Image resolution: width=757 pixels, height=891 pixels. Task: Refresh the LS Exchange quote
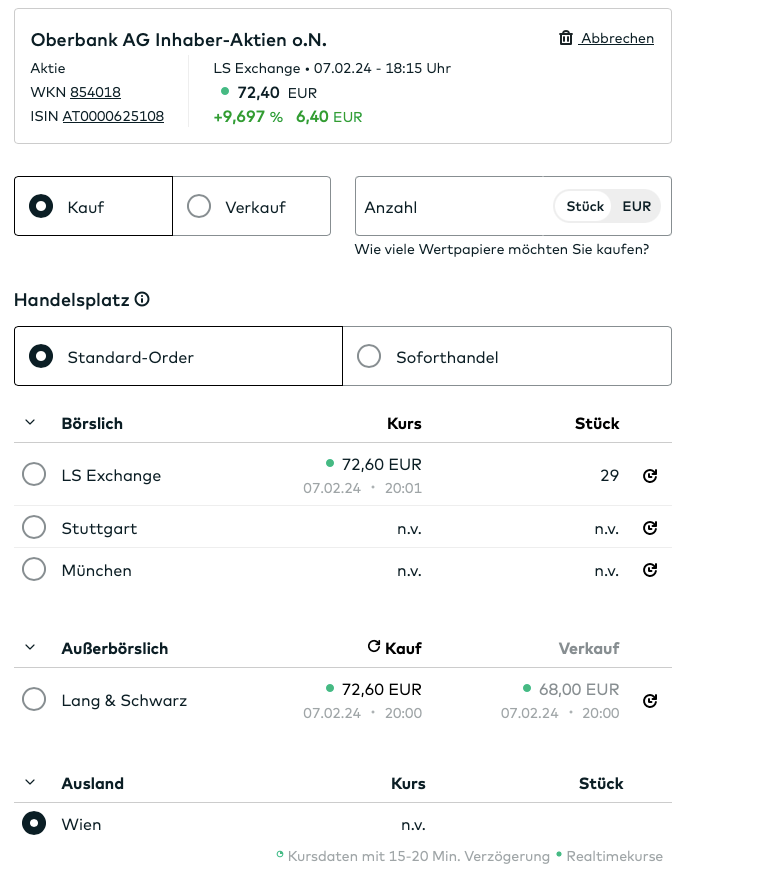(650, 476)
